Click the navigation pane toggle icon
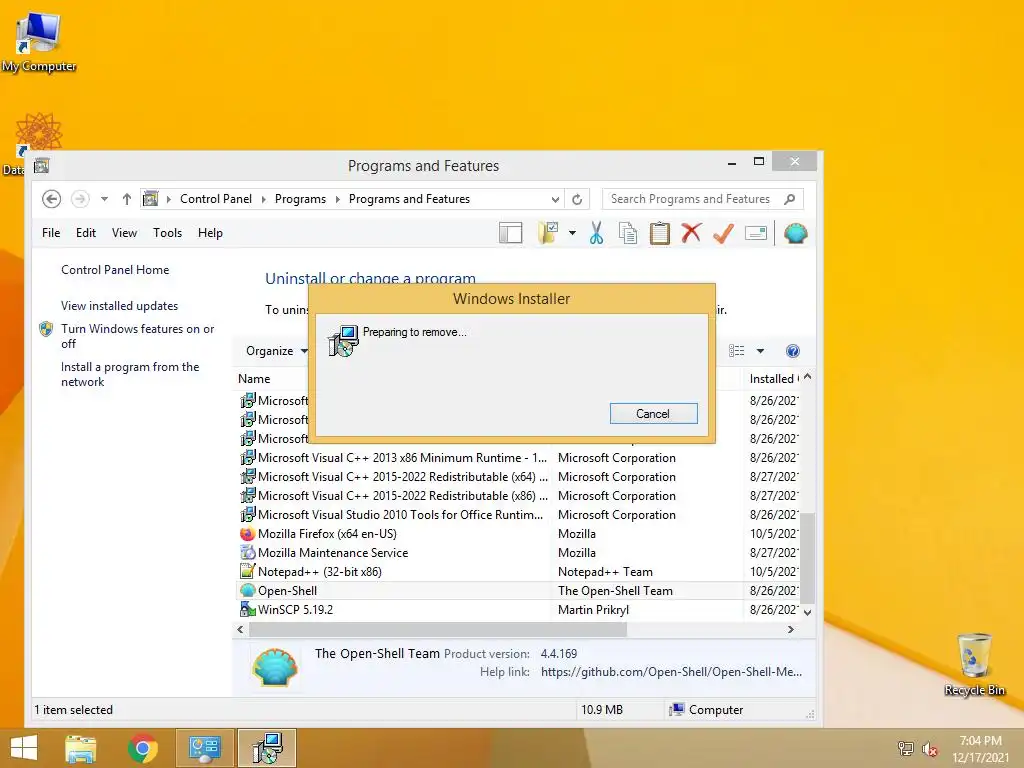Image resolution: width=1024 pixels, height=768 pixels. pos(510,233)
